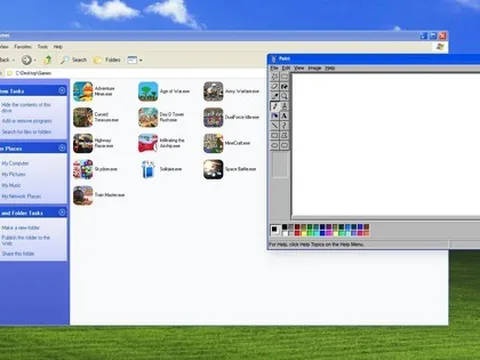Select the DualForce Idle.exe icon
The height and width of the screenshot is (360, 480).
pos(213,117)
